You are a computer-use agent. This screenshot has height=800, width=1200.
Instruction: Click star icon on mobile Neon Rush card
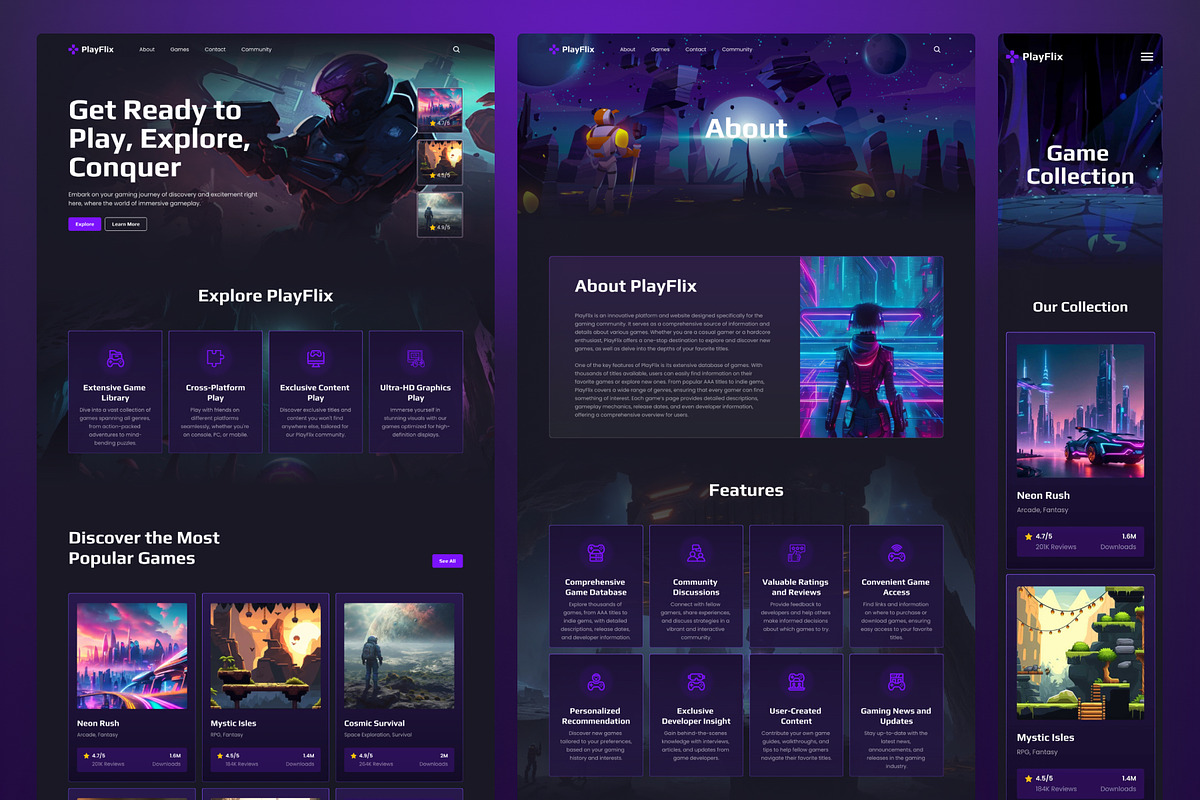pyautogui.click(x=1028, y=536)
